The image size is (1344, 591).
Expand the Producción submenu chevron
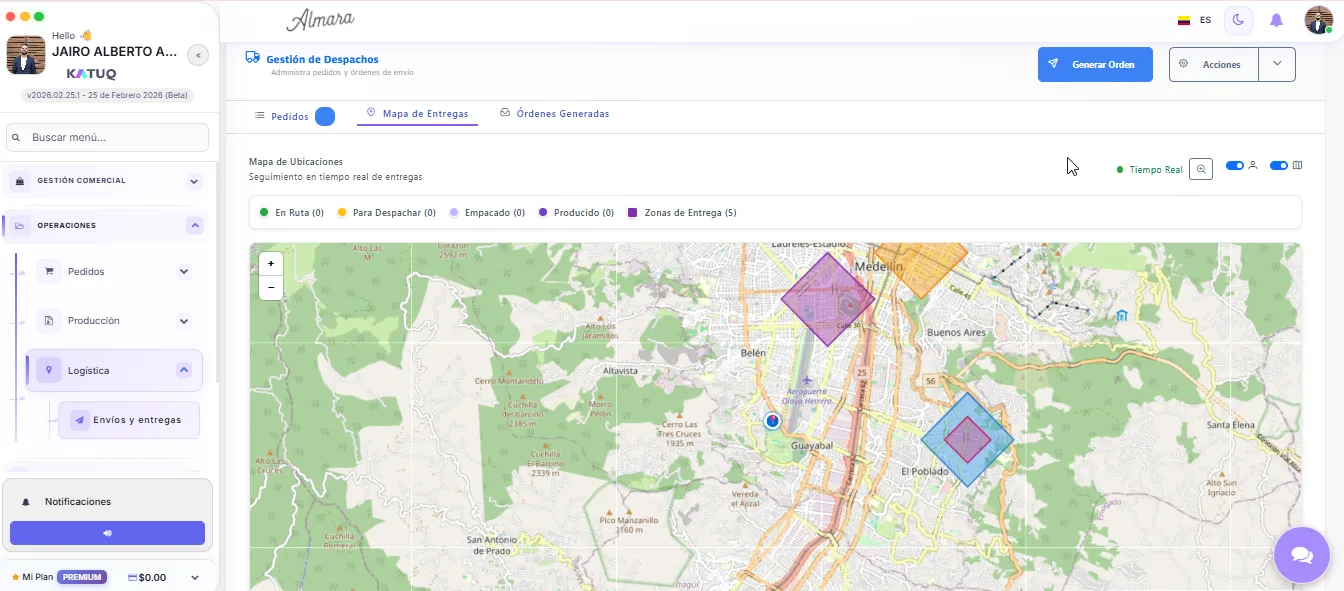(x=184, y=321)
